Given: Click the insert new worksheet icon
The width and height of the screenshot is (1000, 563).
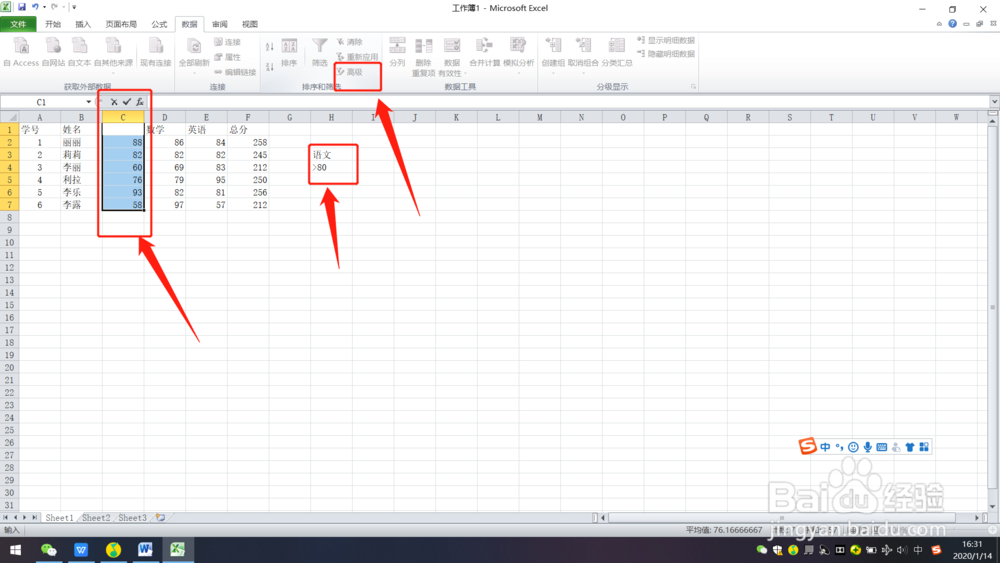Looking at the screenshot, I should coord(161,518).
